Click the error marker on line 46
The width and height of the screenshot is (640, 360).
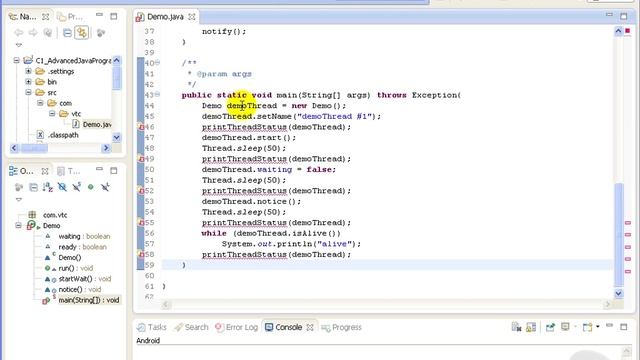(x=141, y=127)
